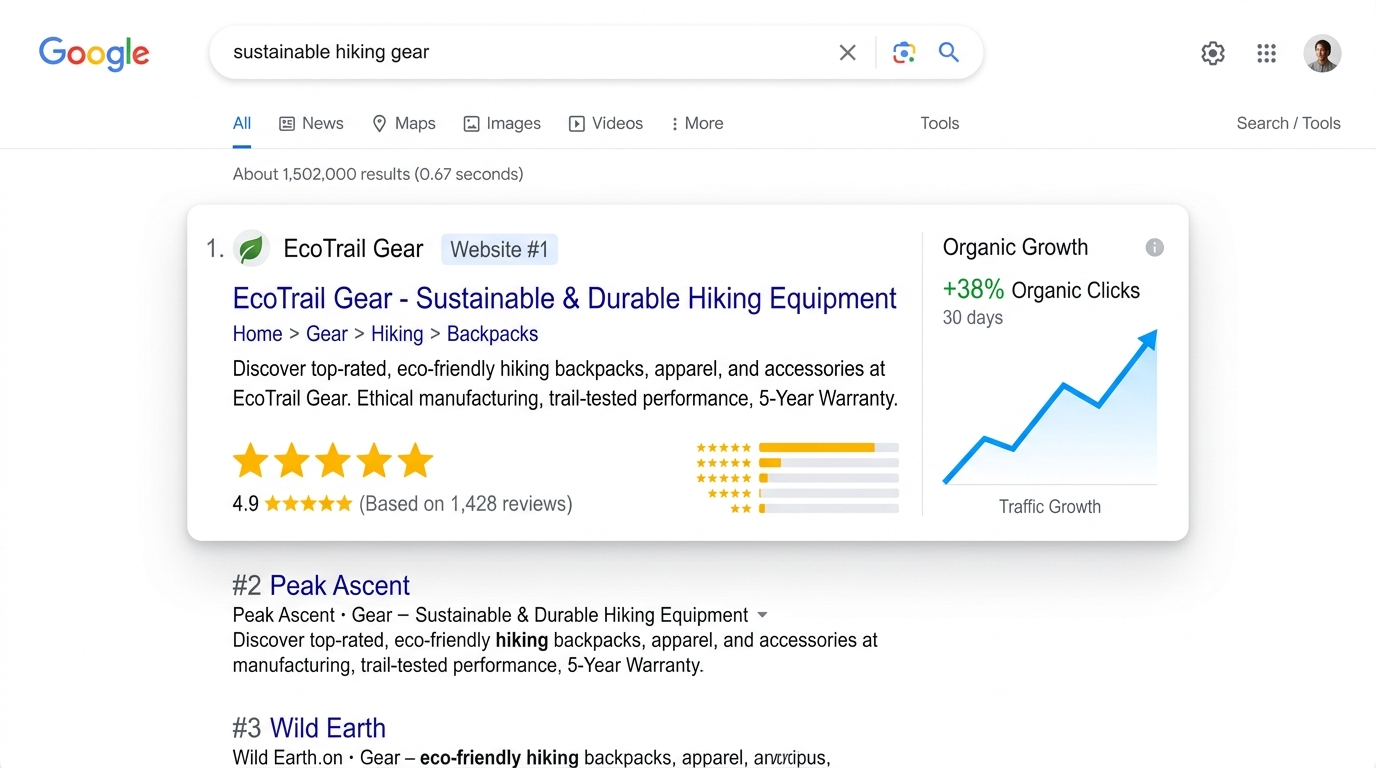The height and width of the screenshot is (768, 1376).
Task: Click the results count text
Action: coord(378,174)
